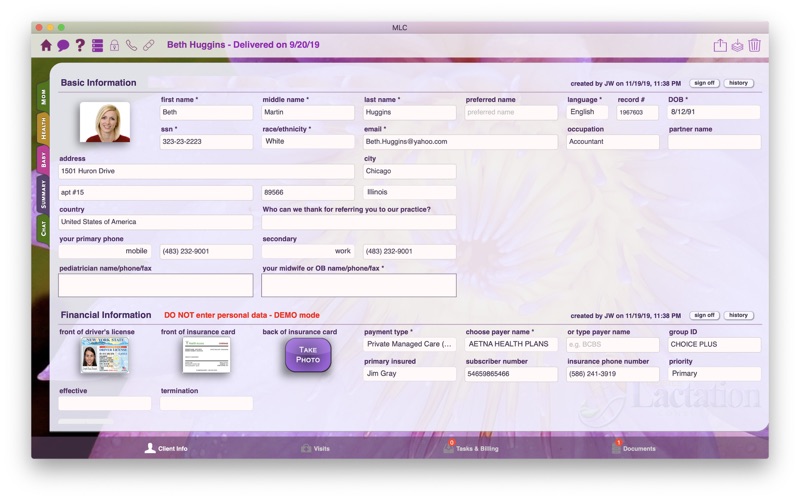Click the apt #15 address field
The width and height of the screenshot is (800, 500).
click(x=156, y=192)
